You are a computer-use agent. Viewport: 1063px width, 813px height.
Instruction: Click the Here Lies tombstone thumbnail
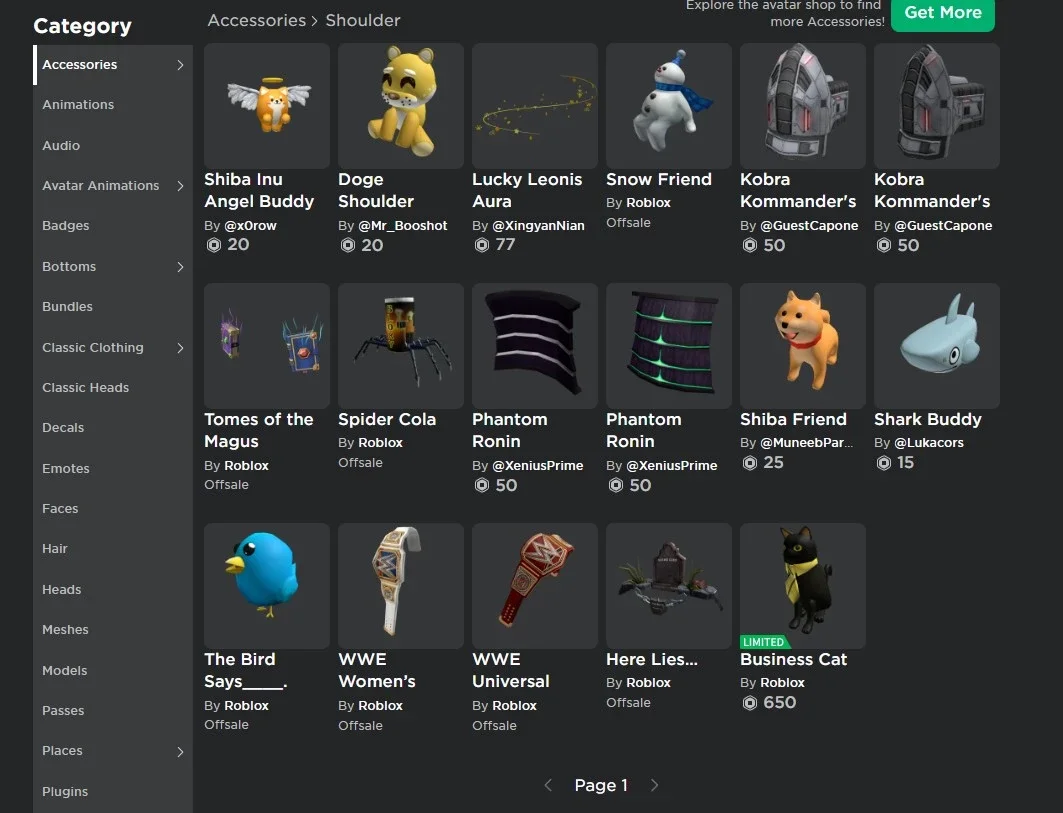point(668,586)
